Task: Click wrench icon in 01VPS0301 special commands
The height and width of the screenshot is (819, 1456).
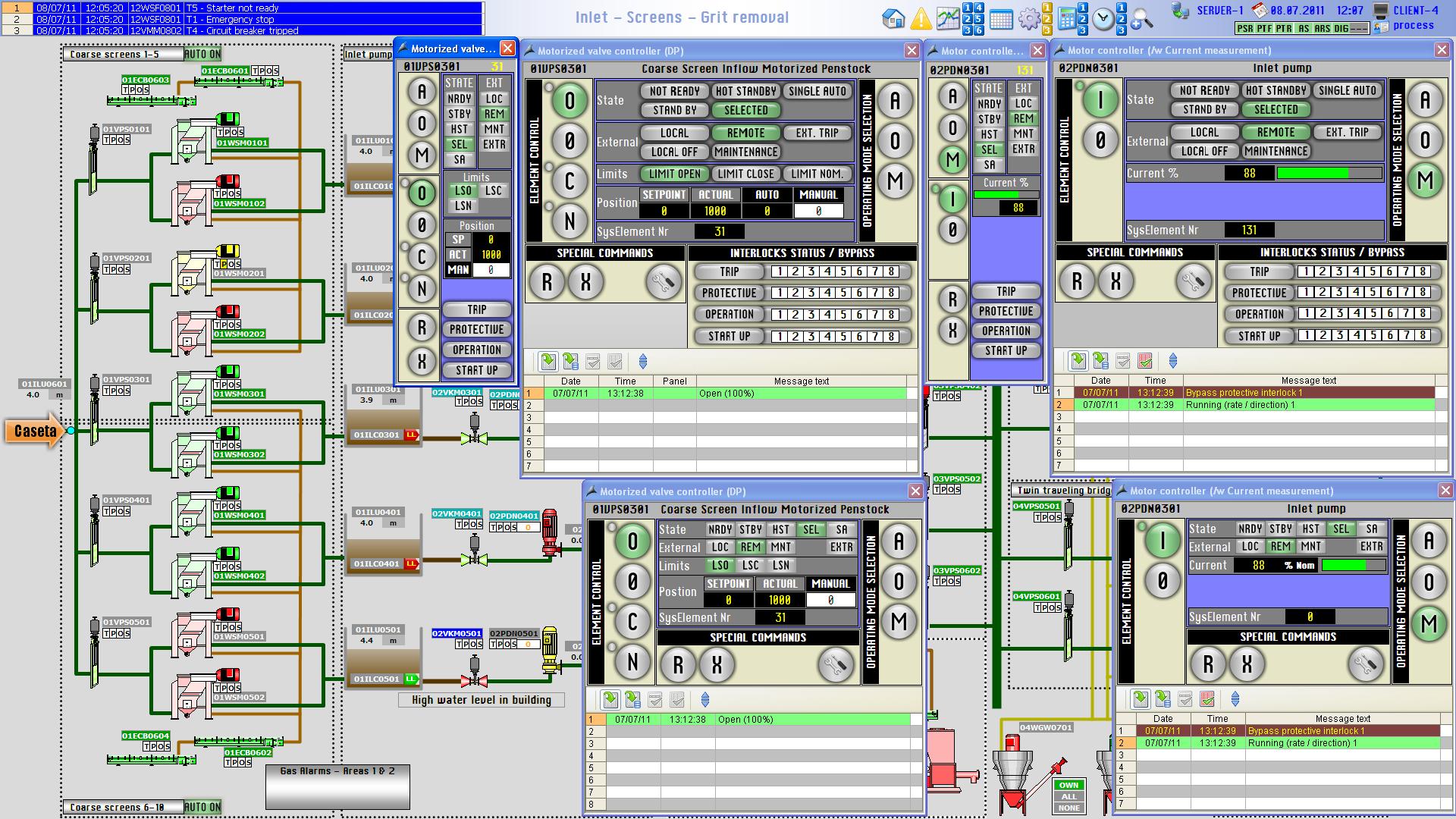Action: click(663, 283)
